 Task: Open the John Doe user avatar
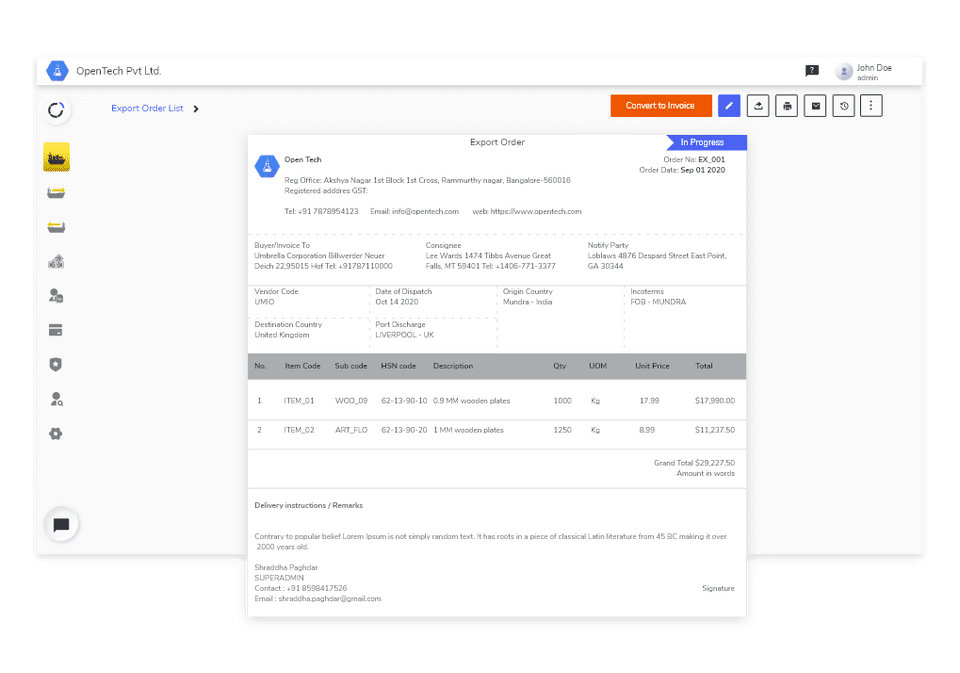pos(844,72)
